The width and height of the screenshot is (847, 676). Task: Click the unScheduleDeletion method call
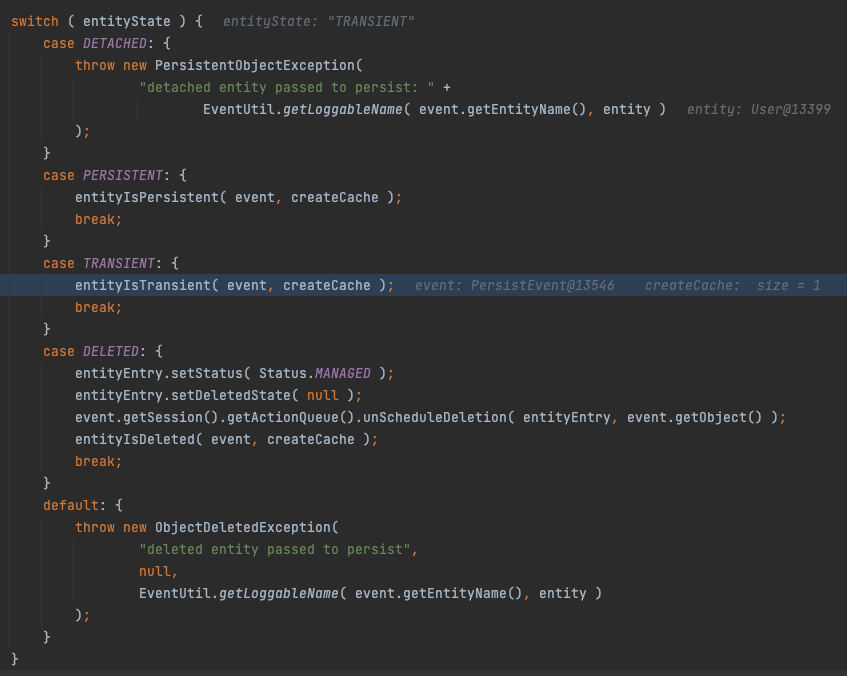coord(435,418)
